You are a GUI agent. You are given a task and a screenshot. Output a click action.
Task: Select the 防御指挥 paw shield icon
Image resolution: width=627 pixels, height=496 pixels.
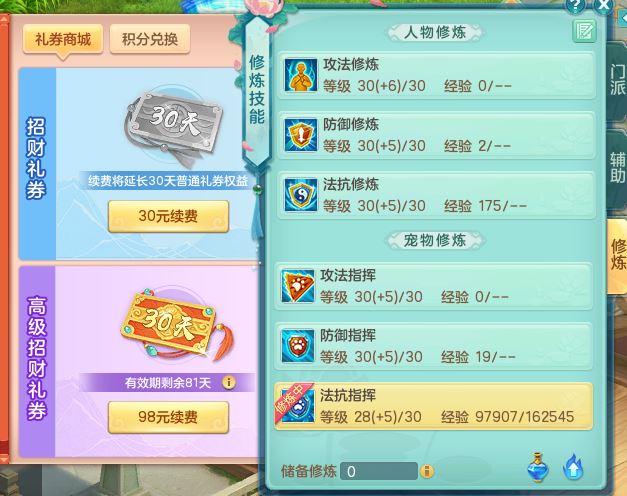tap(298, 346)
